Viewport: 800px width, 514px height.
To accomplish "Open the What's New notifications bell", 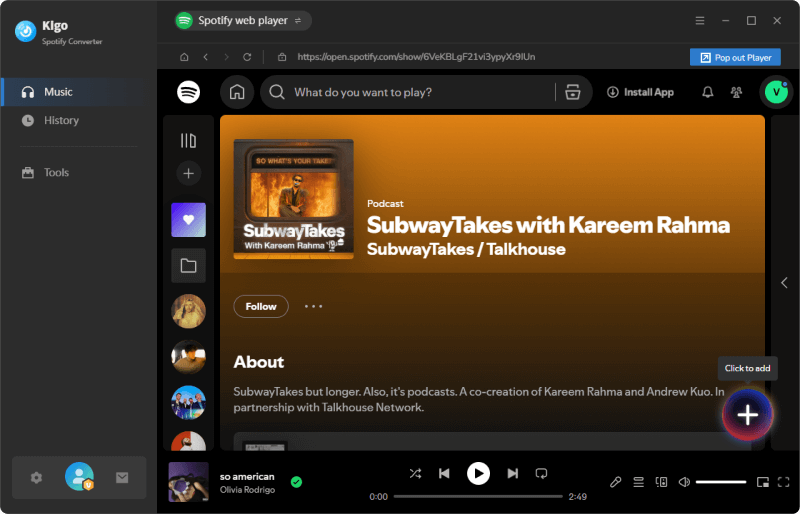I will (708, 92).
